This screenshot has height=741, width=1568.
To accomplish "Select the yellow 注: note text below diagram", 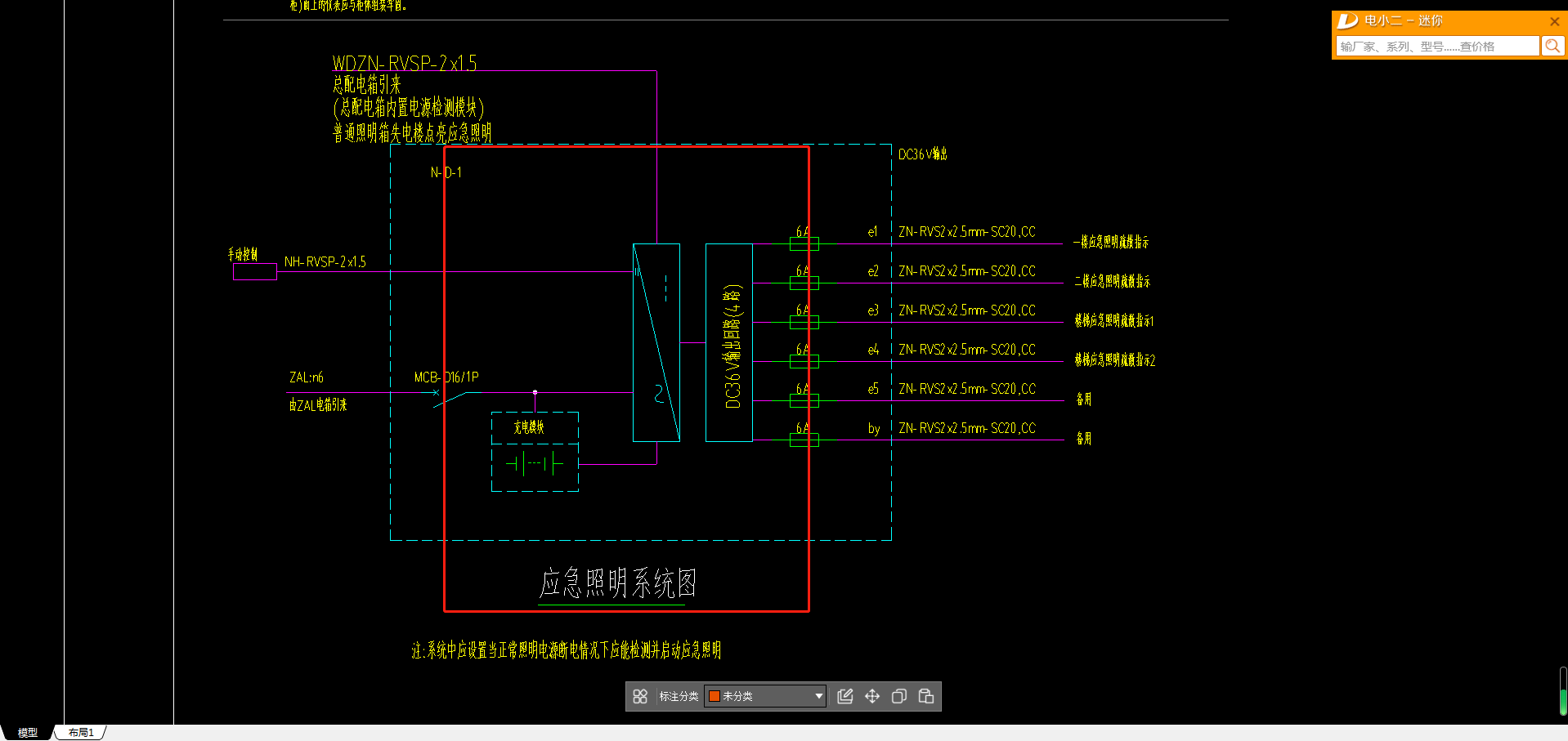I will (566, 649).
